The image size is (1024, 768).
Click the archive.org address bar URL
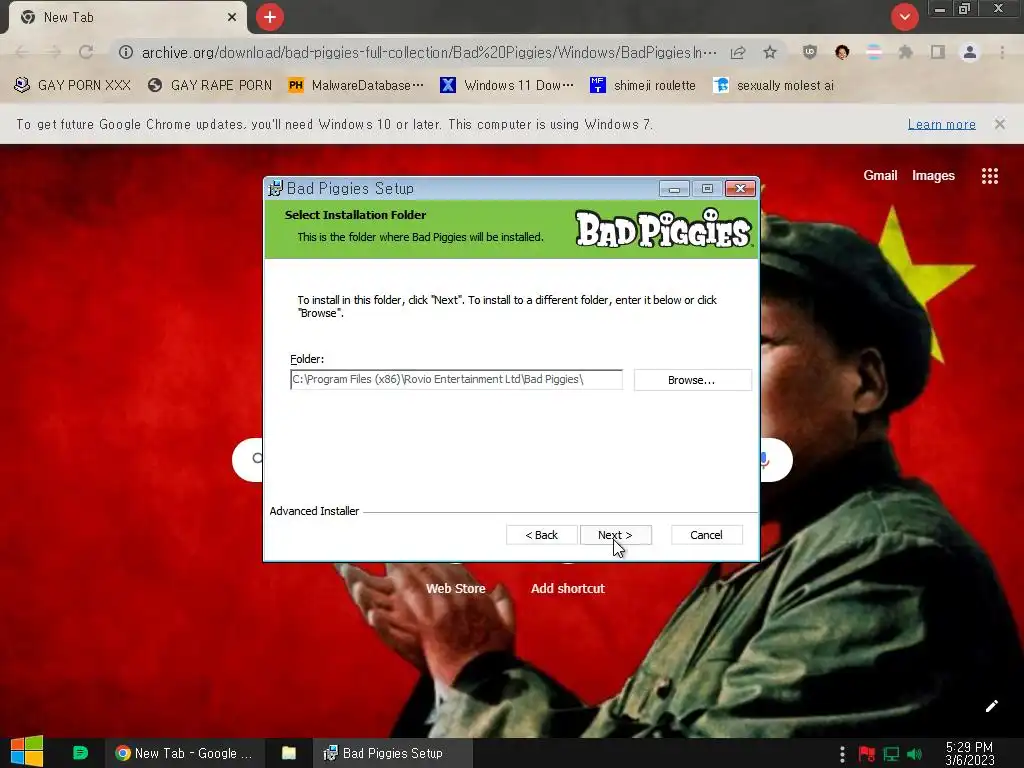pos(429,52)
